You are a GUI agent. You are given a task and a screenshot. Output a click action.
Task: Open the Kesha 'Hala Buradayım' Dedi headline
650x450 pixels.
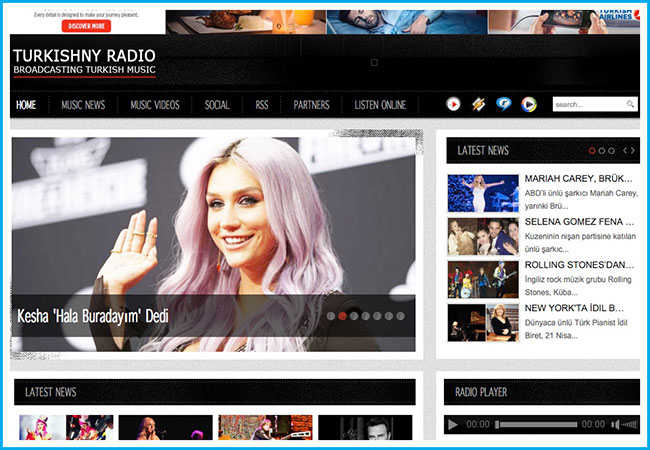click(93, 316)
